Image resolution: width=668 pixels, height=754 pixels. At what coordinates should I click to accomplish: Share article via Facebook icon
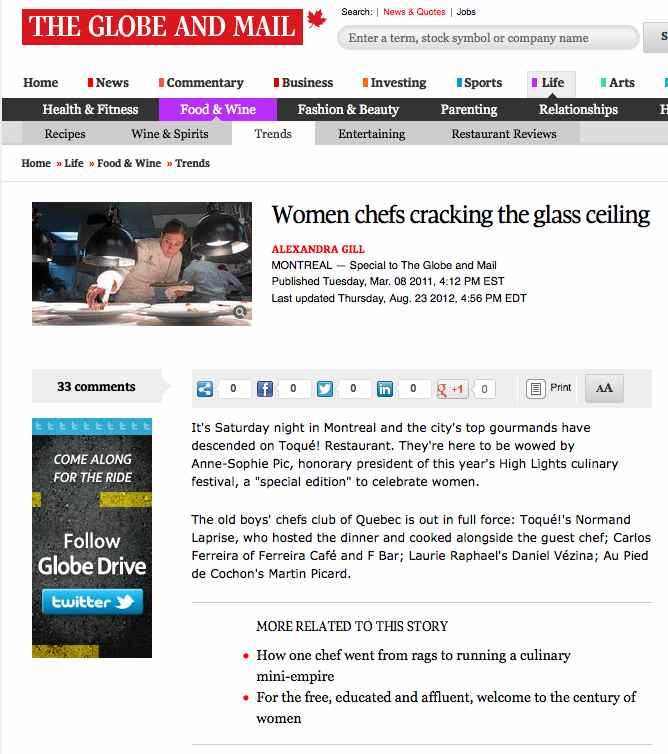(265, 389)
